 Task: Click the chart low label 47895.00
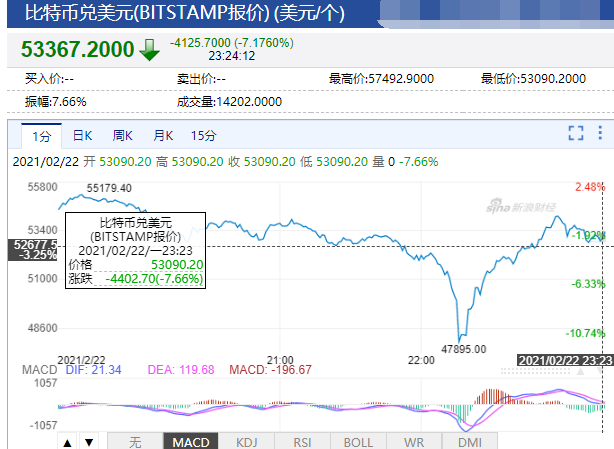(464, 349)
